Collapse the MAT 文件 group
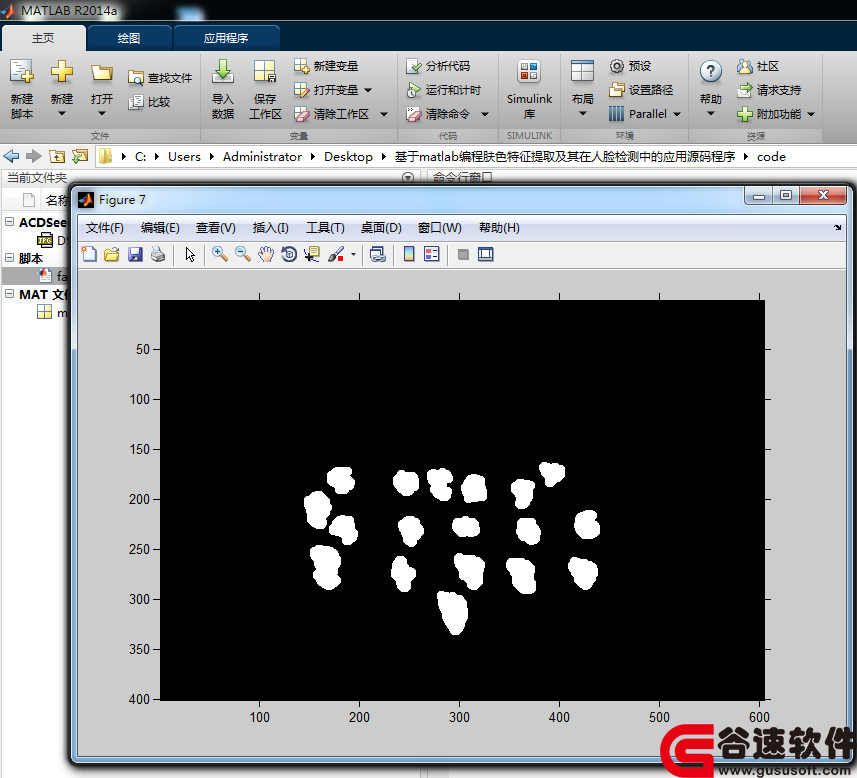Image resolution: width=857 pixels, height=778 pixels. [9, 294]
